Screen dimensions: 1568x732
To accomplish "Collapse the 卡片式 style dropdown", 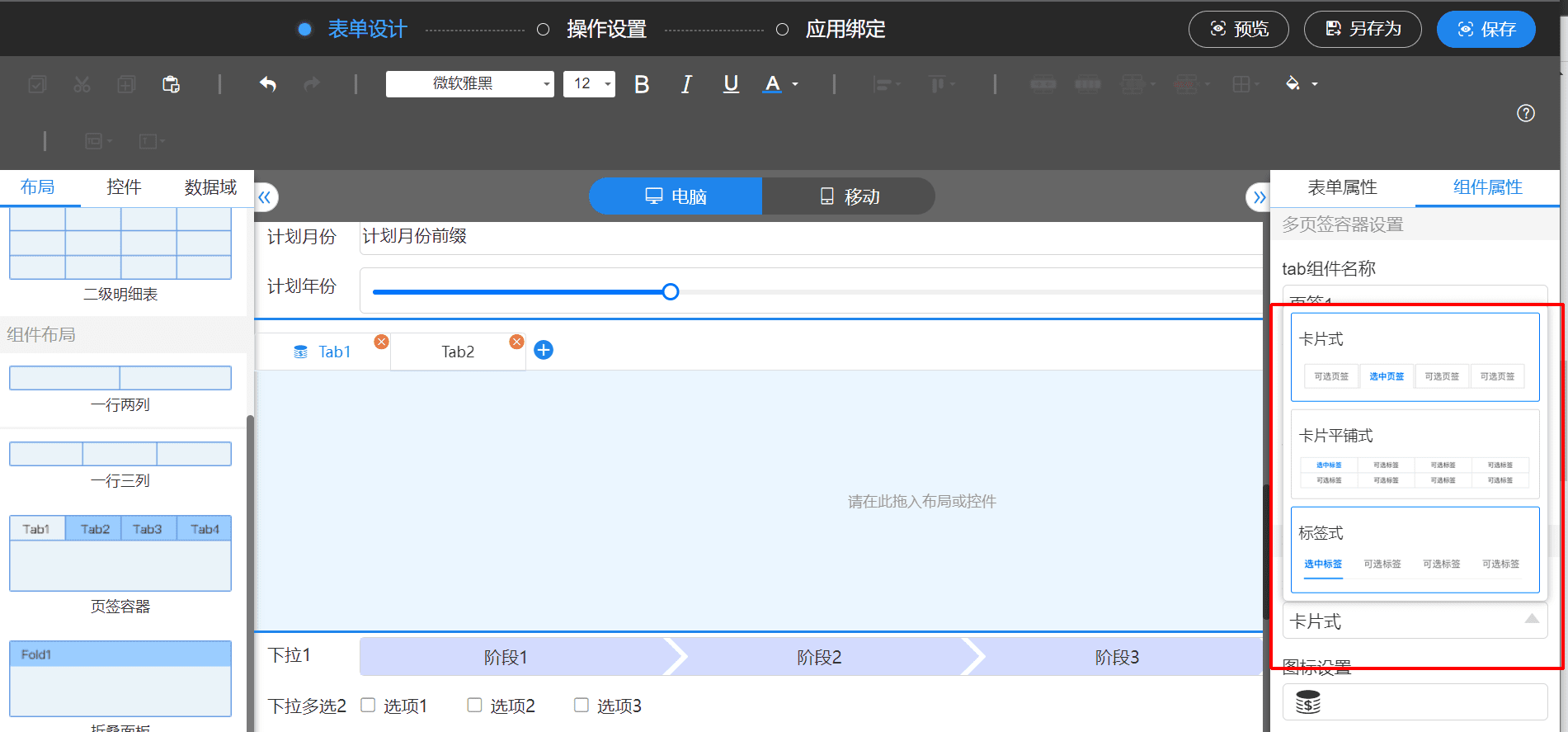I will coord(1415,621).
